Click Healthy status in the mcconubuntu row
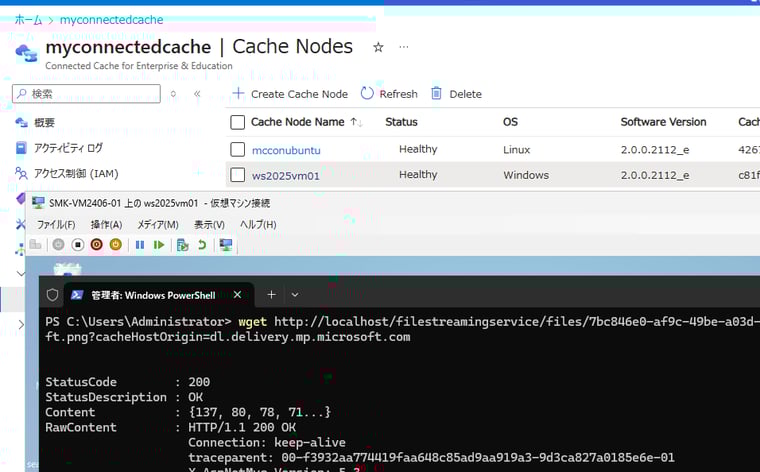Viewport: 760px width, 472px height. tap(418, 149)
